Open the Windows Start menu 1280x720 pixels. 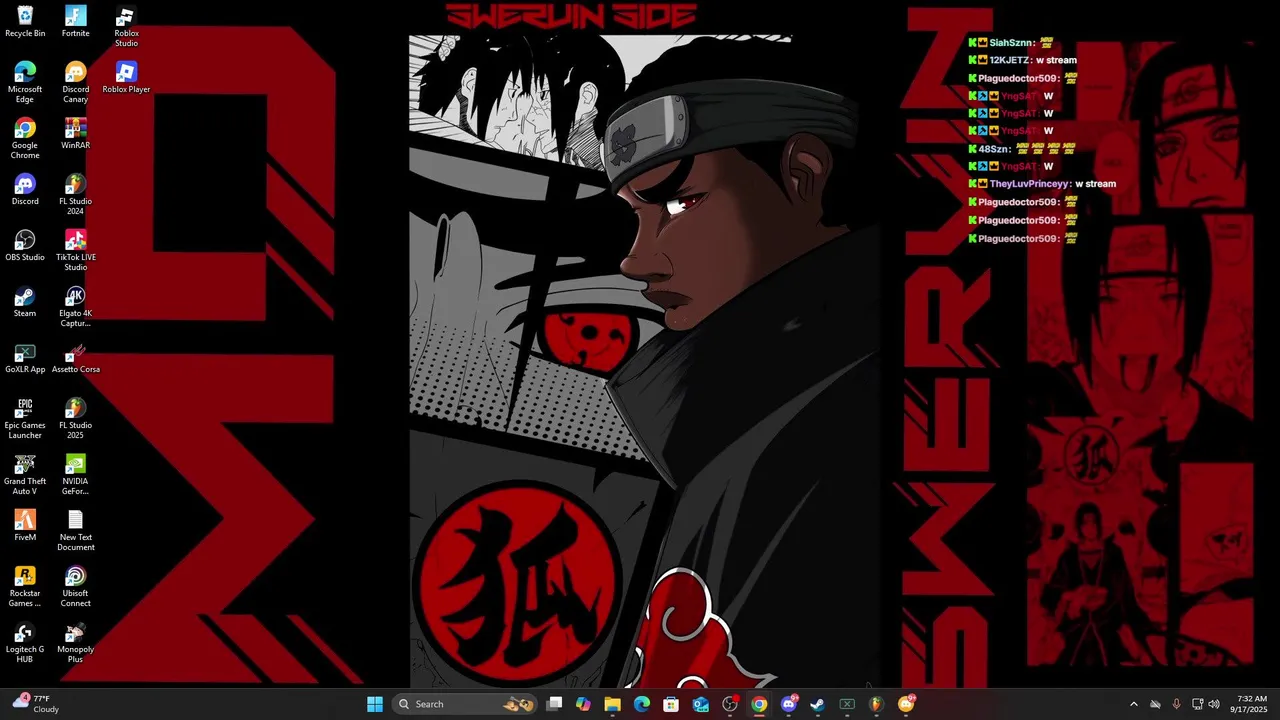pyautogui.click(x=375, y=704)
